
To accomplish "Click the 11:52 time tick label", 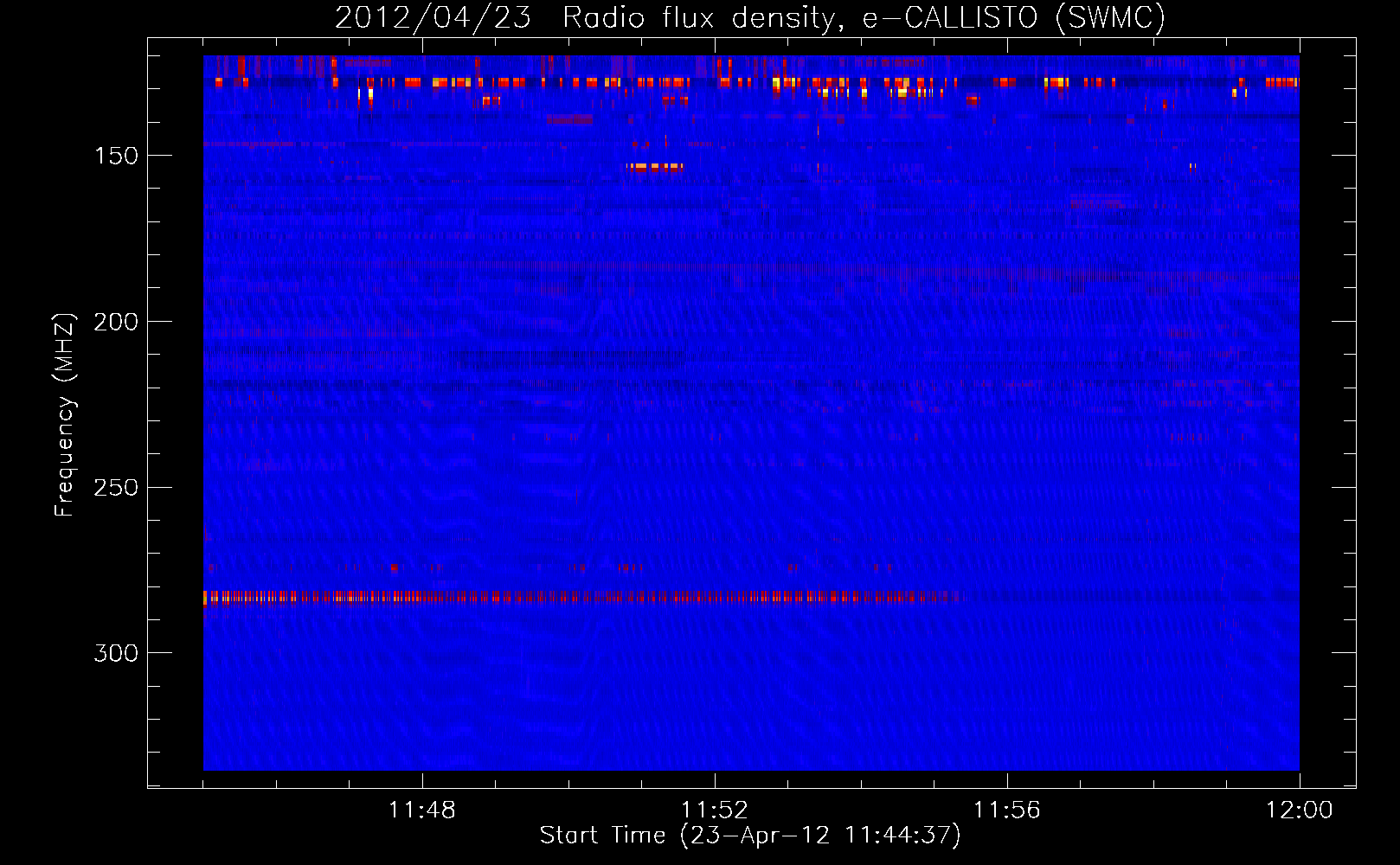I will tap(715, 810).
